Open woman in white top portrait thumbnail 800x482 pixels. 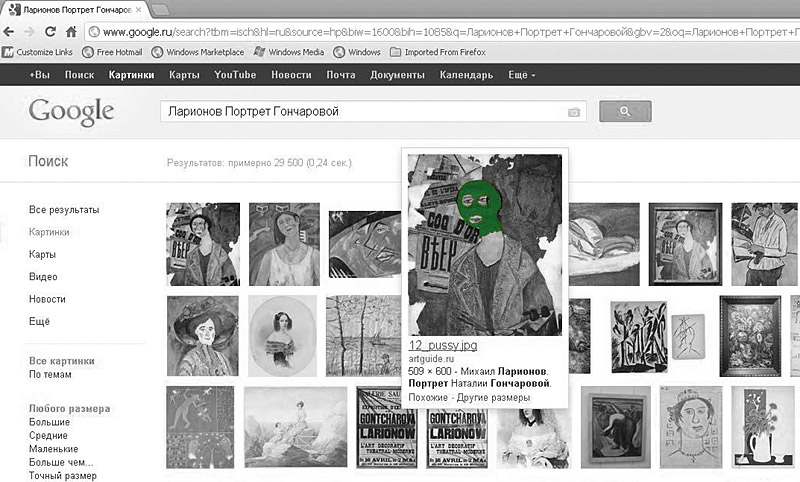click(x=284, y=244)
